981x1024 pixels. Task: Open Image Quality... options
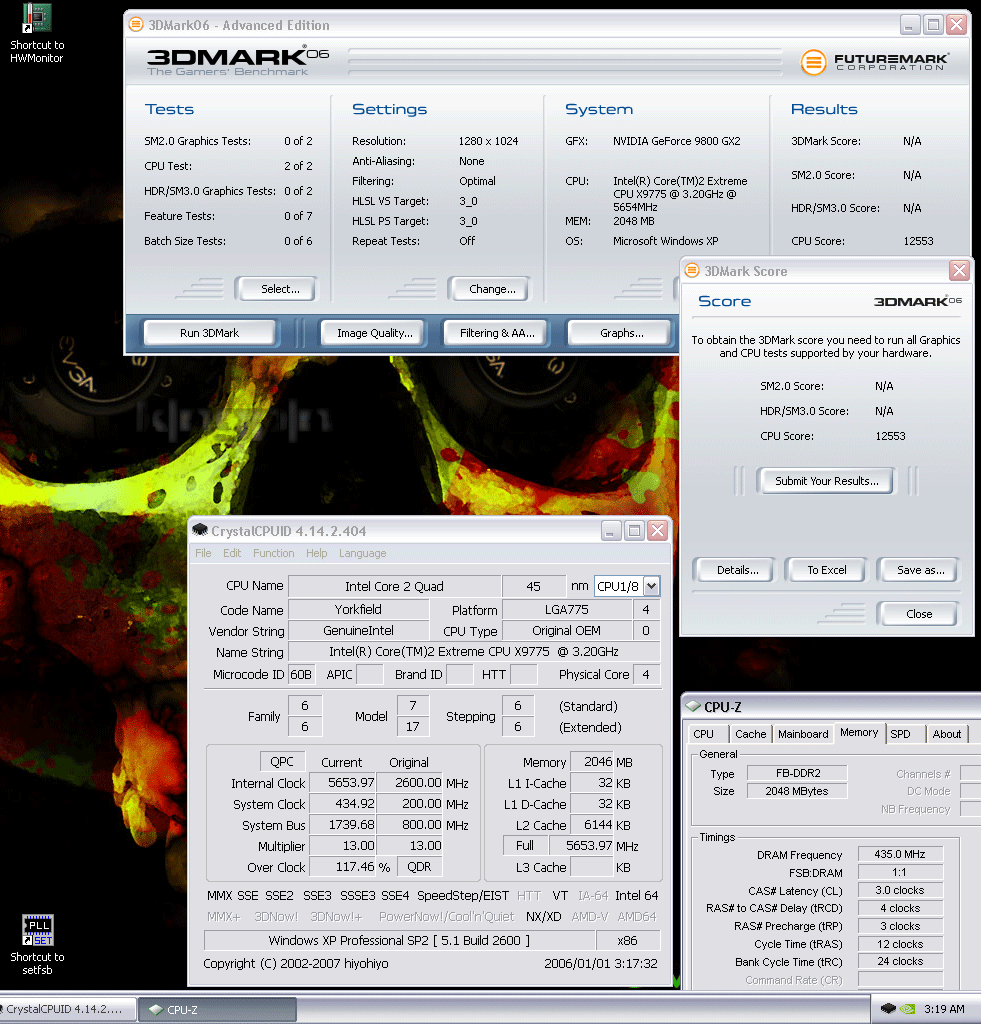(374, 333)
